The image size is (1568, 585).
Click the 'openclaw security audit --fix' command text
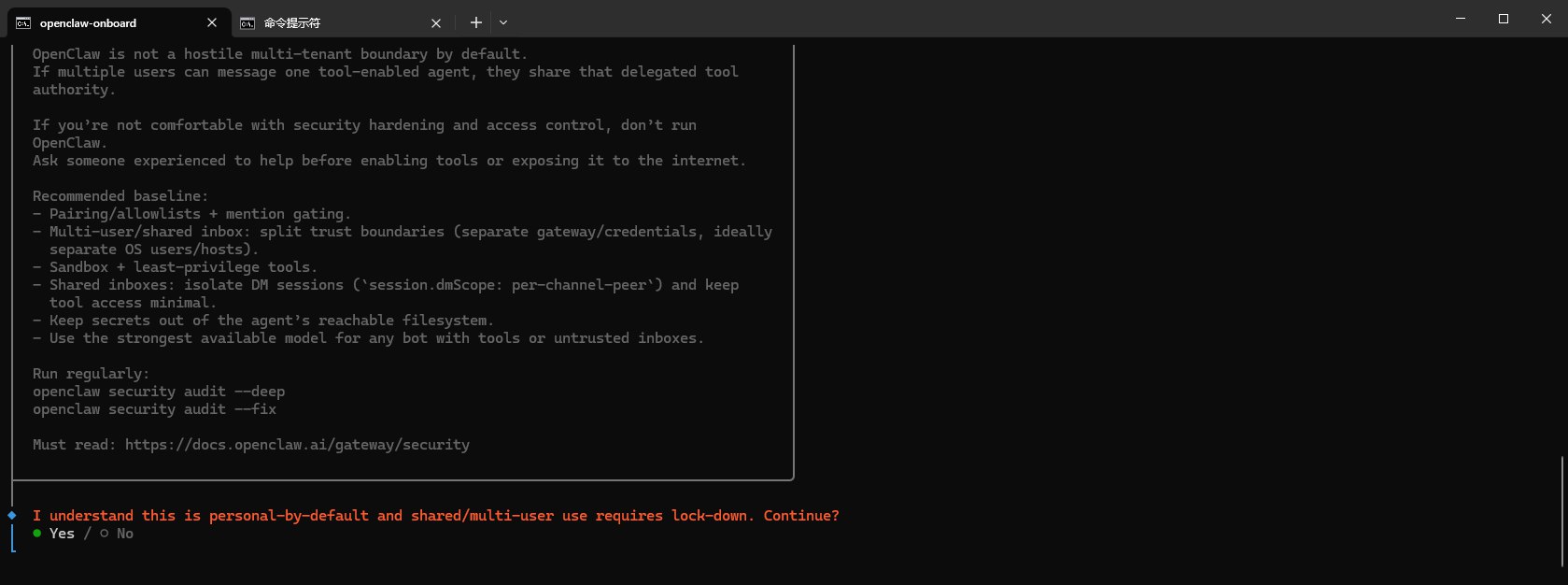tap(155, 409)
